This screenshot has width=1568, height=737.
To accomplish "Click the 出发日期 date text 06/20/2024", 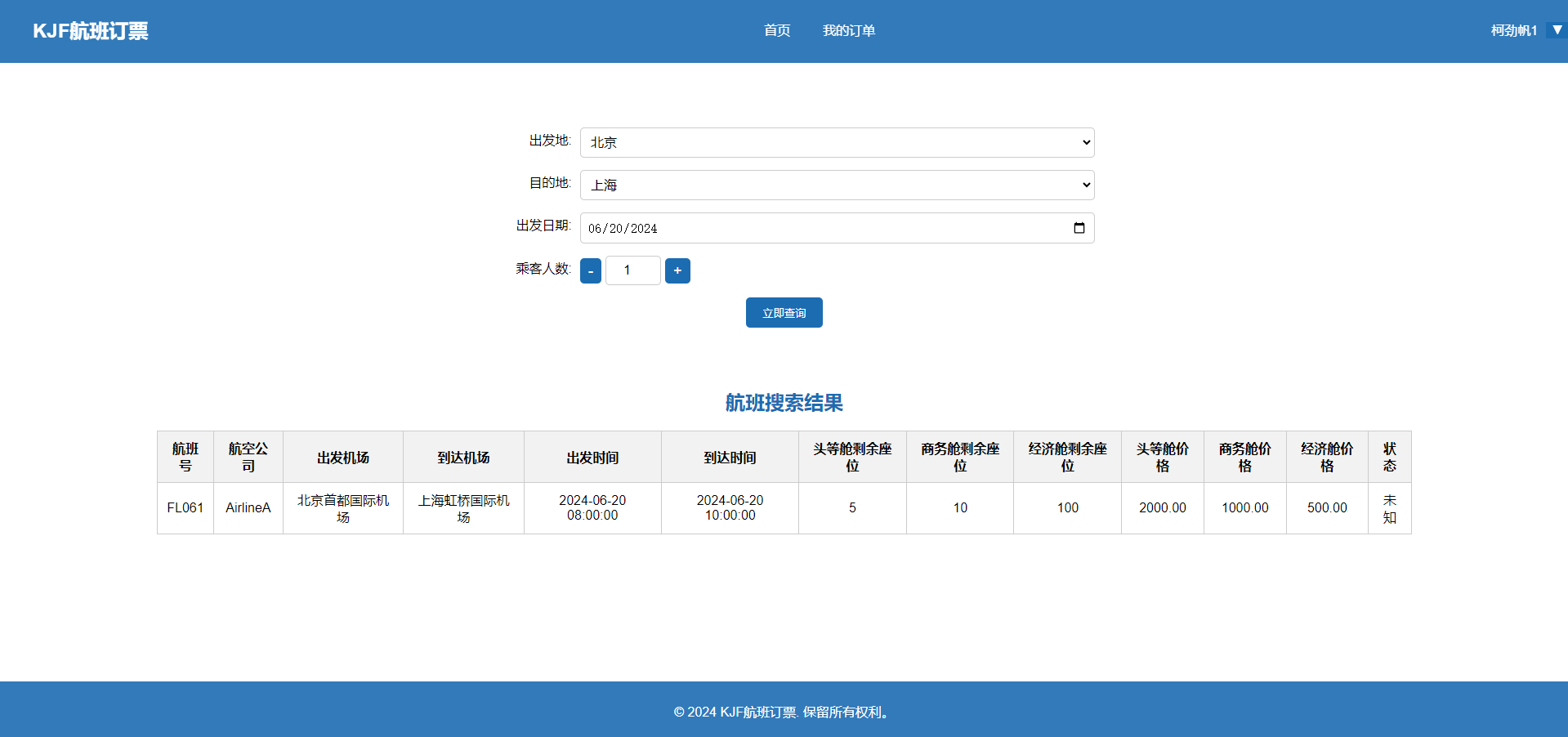I will [x=623, y=229].
